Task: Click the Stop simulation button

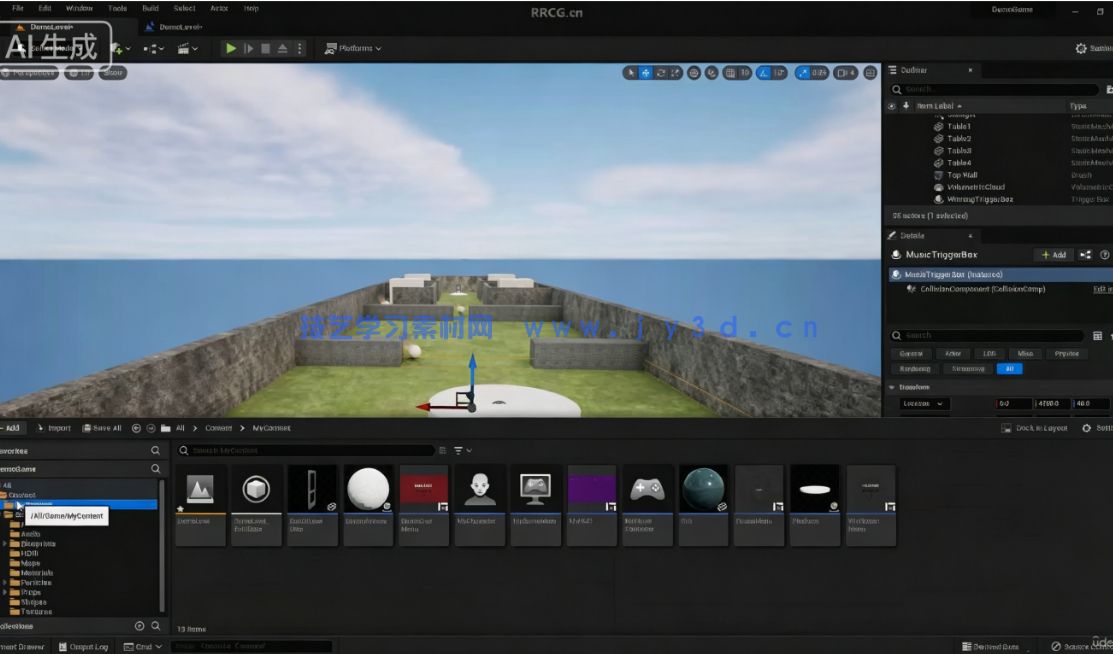Action: coord(265,48)
